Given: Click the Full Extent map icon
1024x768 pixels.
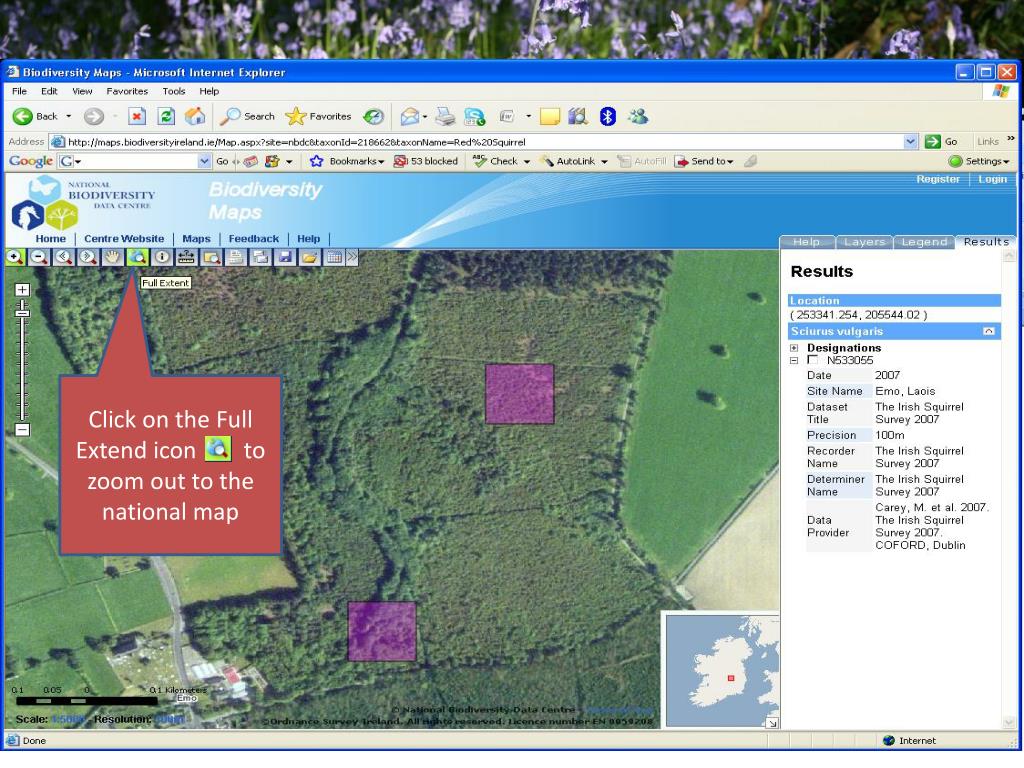Looking at the screenshot, I should click(x=137, y=257).
